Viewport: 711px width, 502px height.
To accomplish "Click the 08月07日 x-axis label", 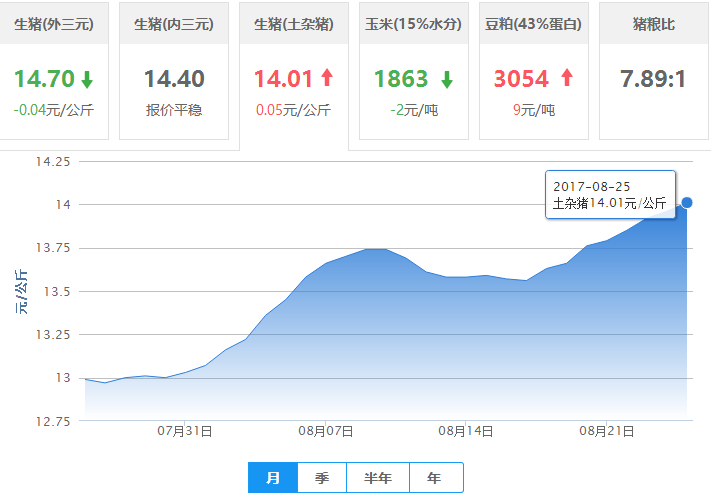I will click(x=327, y=431).
